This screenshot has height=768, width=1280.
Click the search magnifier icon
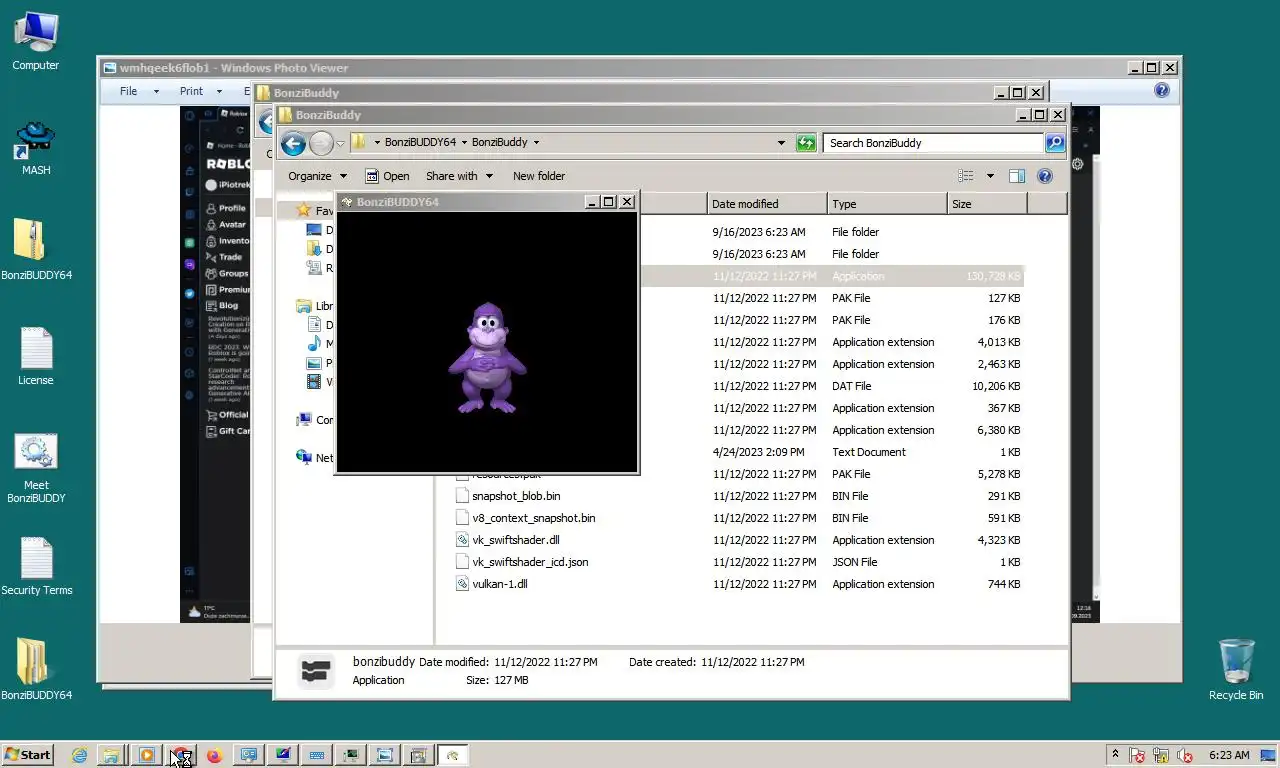point(1055,143)
